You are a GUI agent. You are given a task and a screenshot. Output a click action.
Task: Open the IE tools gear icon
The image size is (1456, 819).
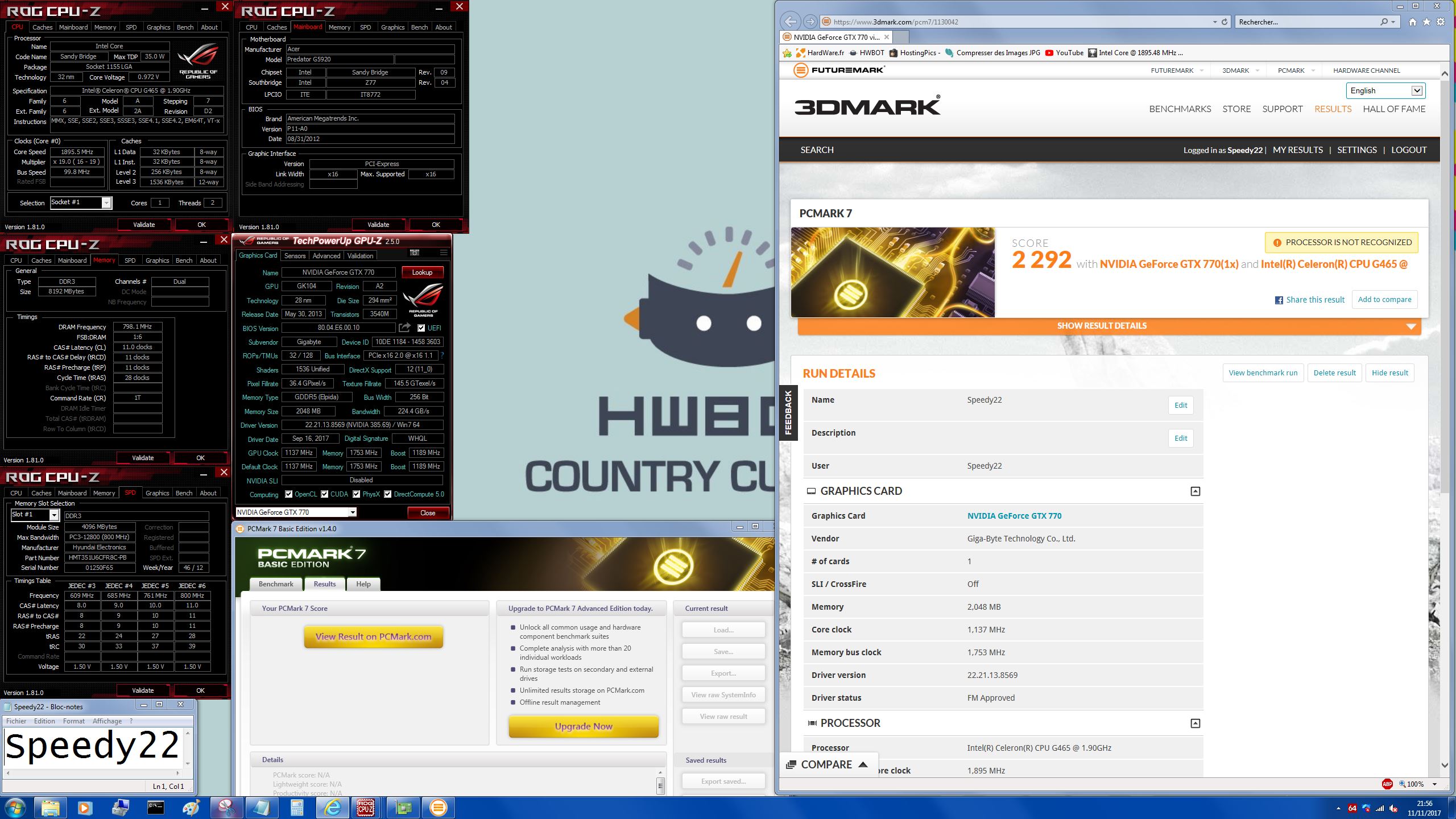tap(1441, 22)
